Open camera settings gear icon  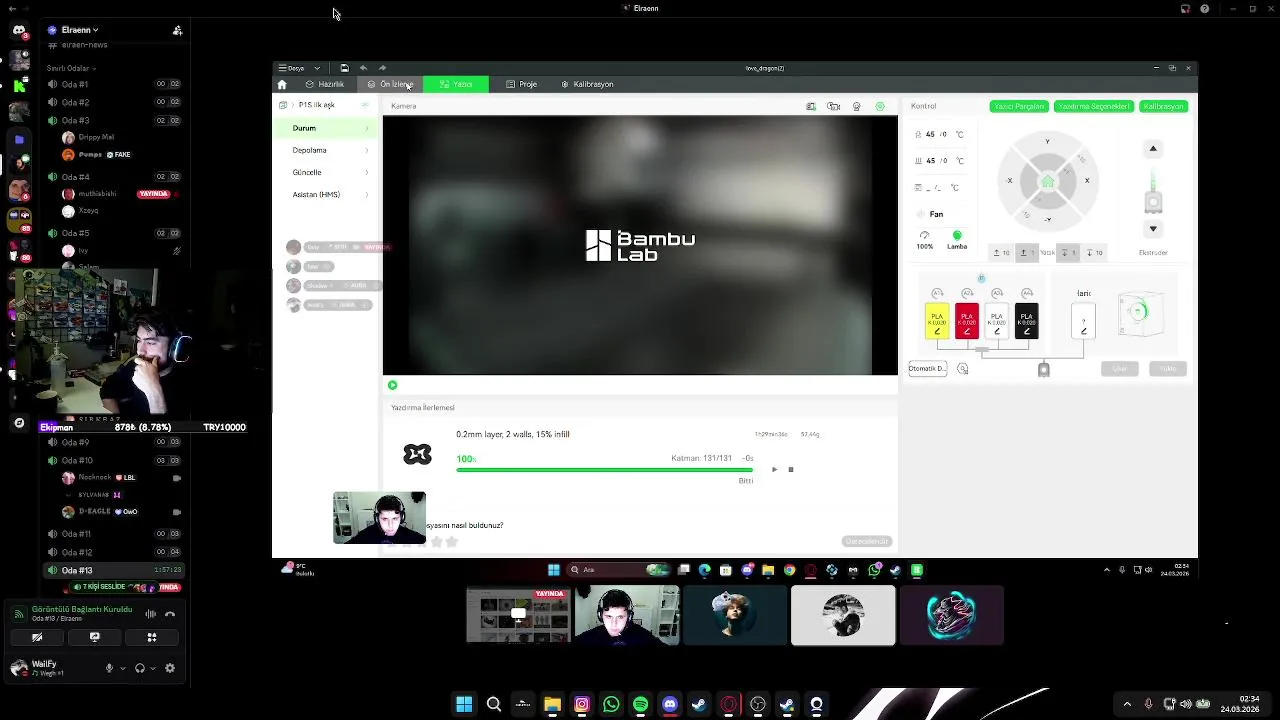880,106
